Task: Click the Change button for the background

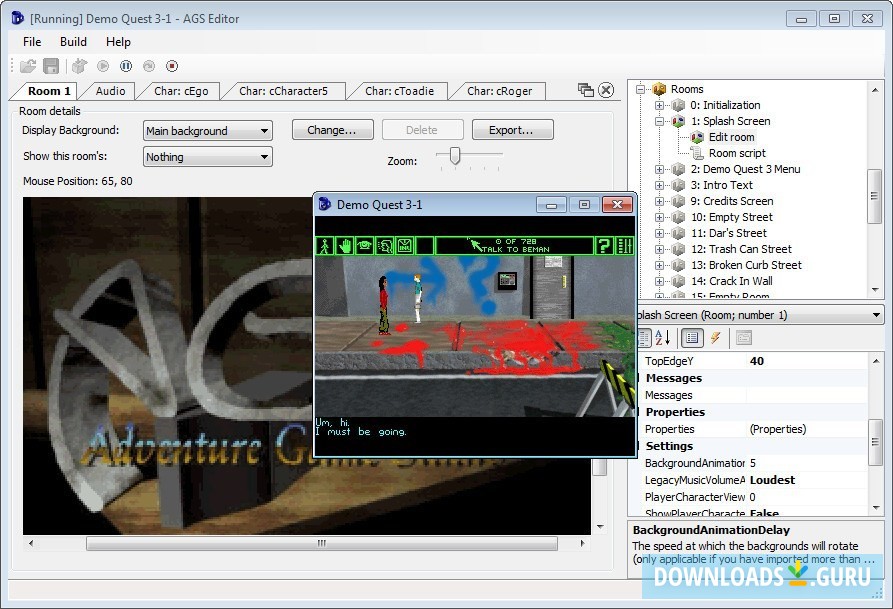Action: 332,129
